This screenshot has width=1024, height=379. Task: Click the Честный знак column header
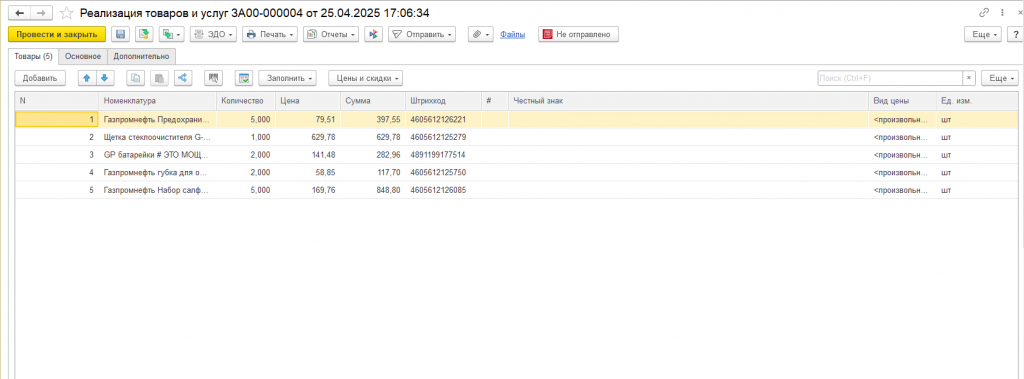688,101
